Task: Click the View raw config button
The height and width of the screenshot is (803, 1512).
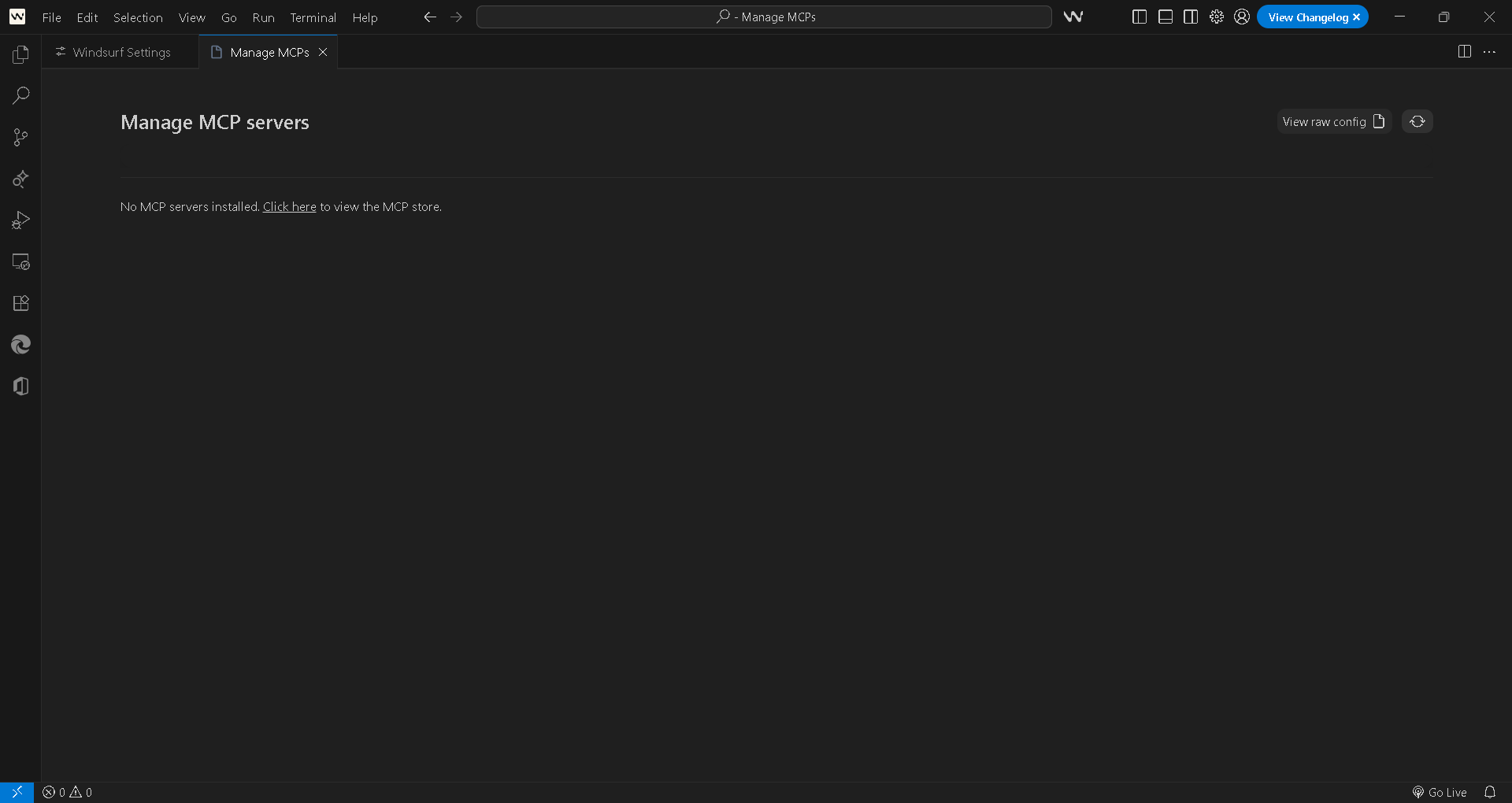Action: click(x=1333, y=121)
